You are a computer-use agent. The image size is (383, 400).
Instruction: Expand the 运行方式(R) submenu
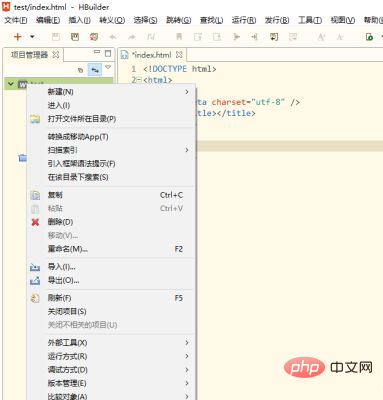pyautogui.click(x=111, y=356)
